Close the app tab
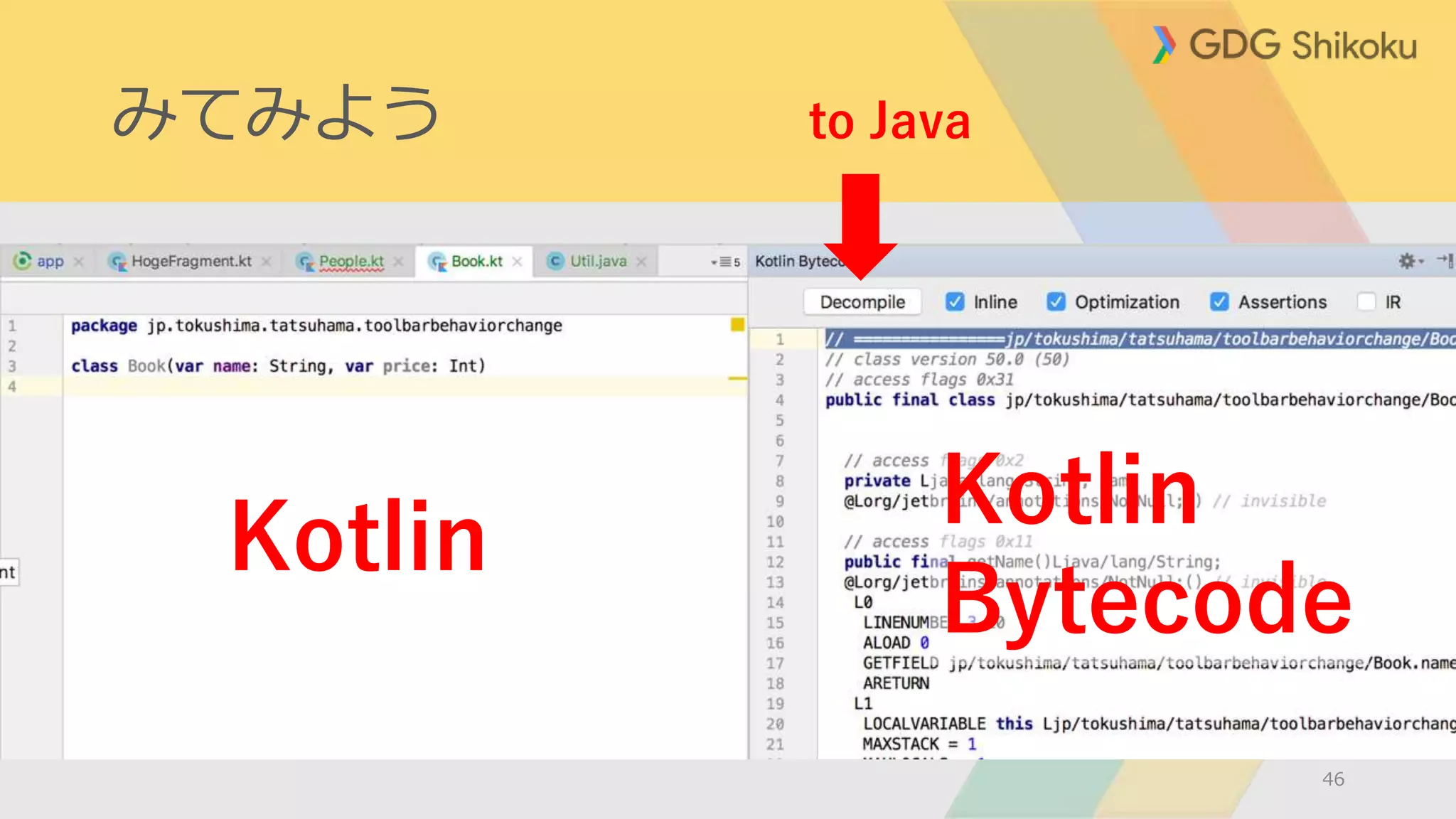The height and width of the screenshot is (819, 1456). pyautogui.click(x=79, y=262)
